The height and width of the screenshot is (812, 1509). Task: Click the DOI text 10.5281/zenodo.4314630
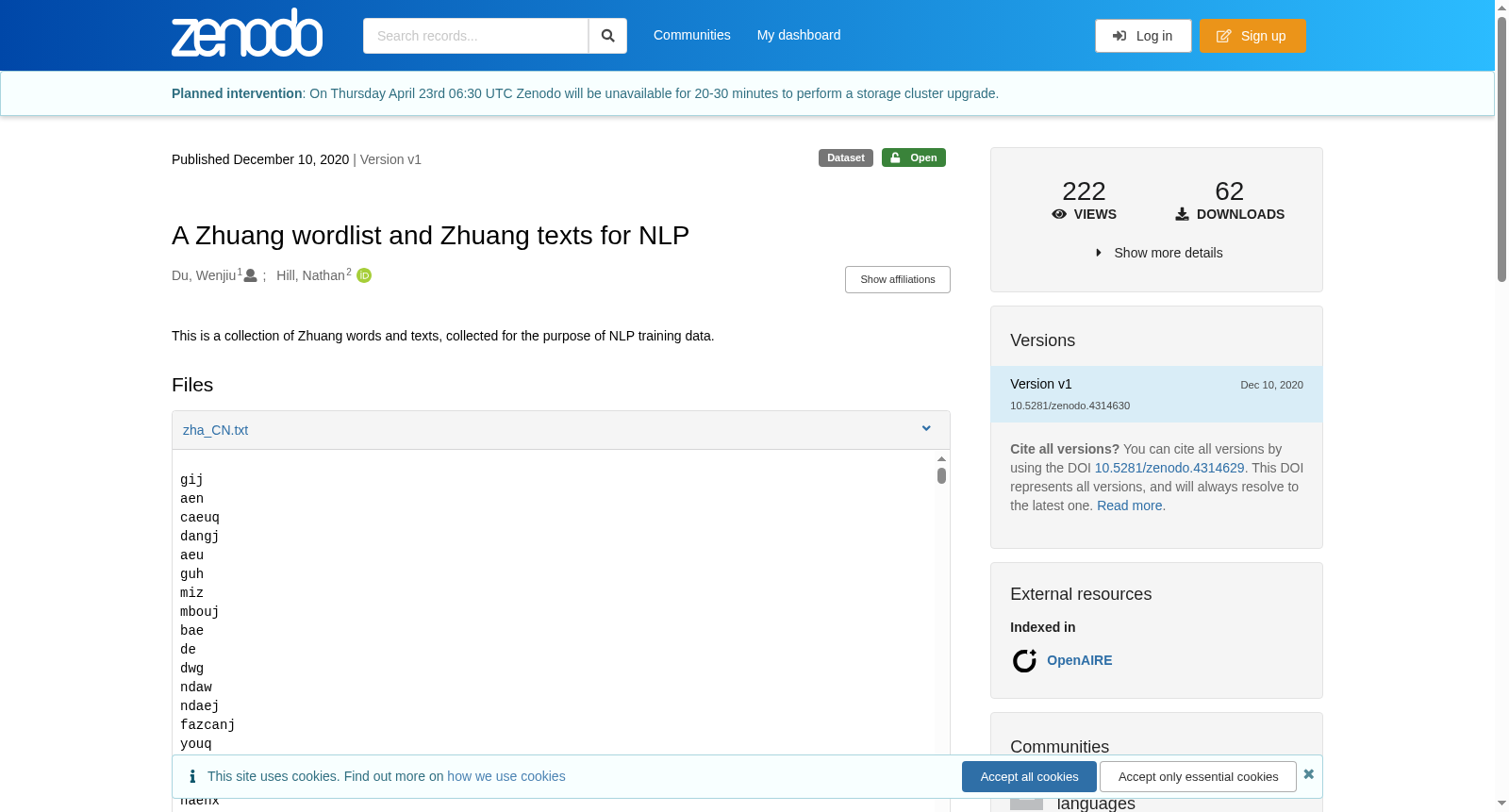(x=1070, y=406)
